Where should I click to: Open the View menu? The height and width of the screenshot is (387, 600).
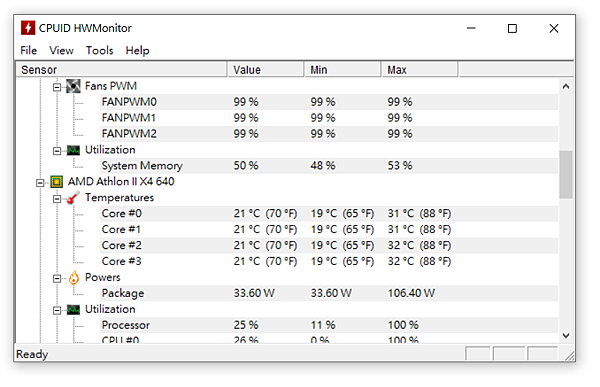point(61,51)
